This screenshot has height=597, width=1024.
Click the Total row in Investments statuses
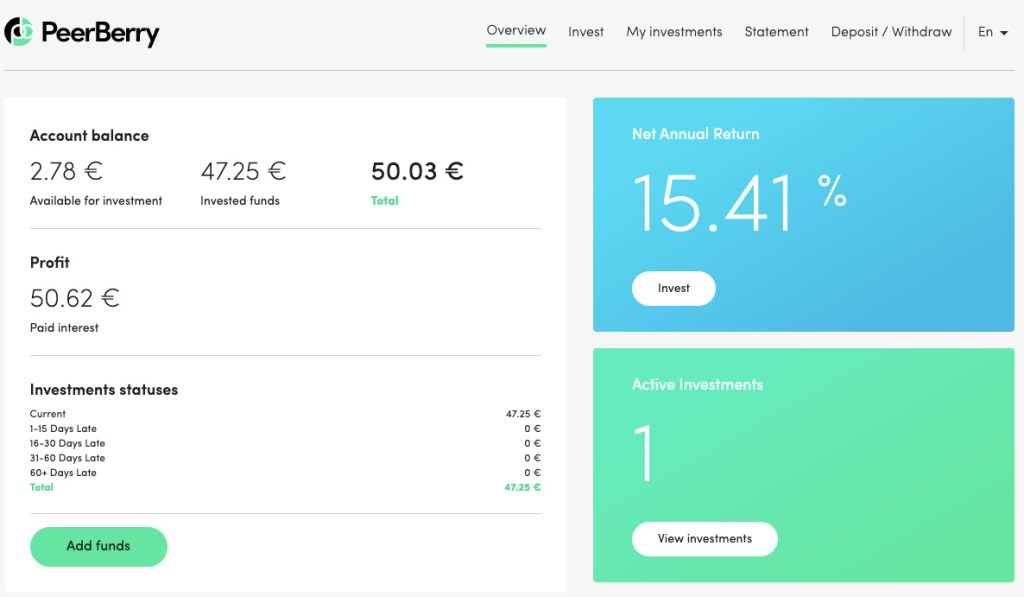click(x=285, y=487)
